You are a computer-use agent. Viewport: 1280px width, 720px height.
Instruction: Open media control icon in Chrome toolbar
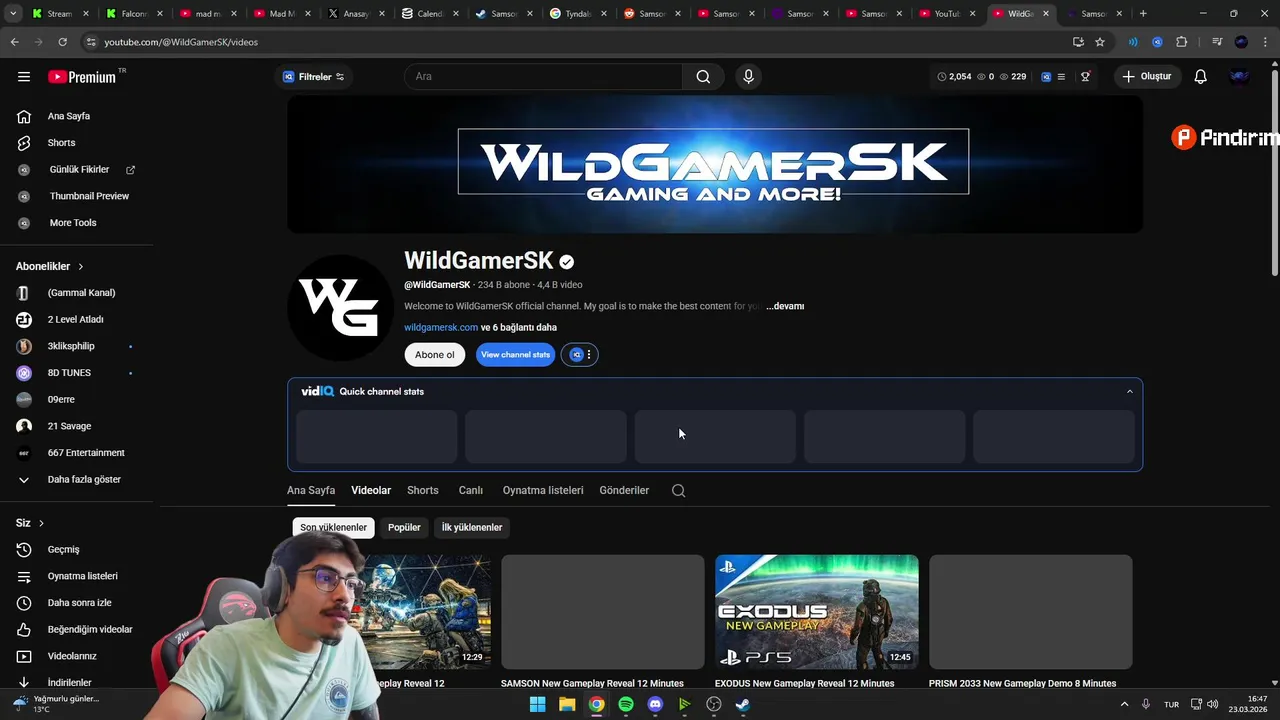tap(1217, 42)
